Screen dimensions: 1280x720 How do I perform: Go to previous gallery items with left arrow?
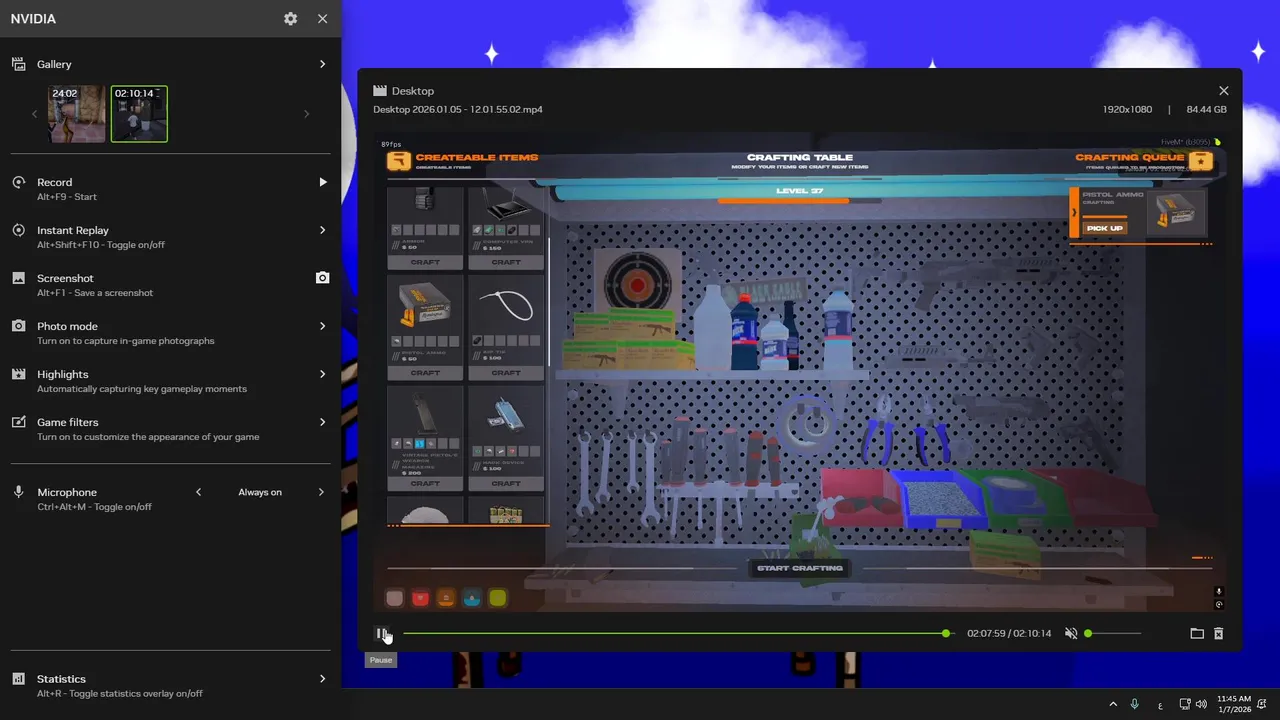[34, 114]
